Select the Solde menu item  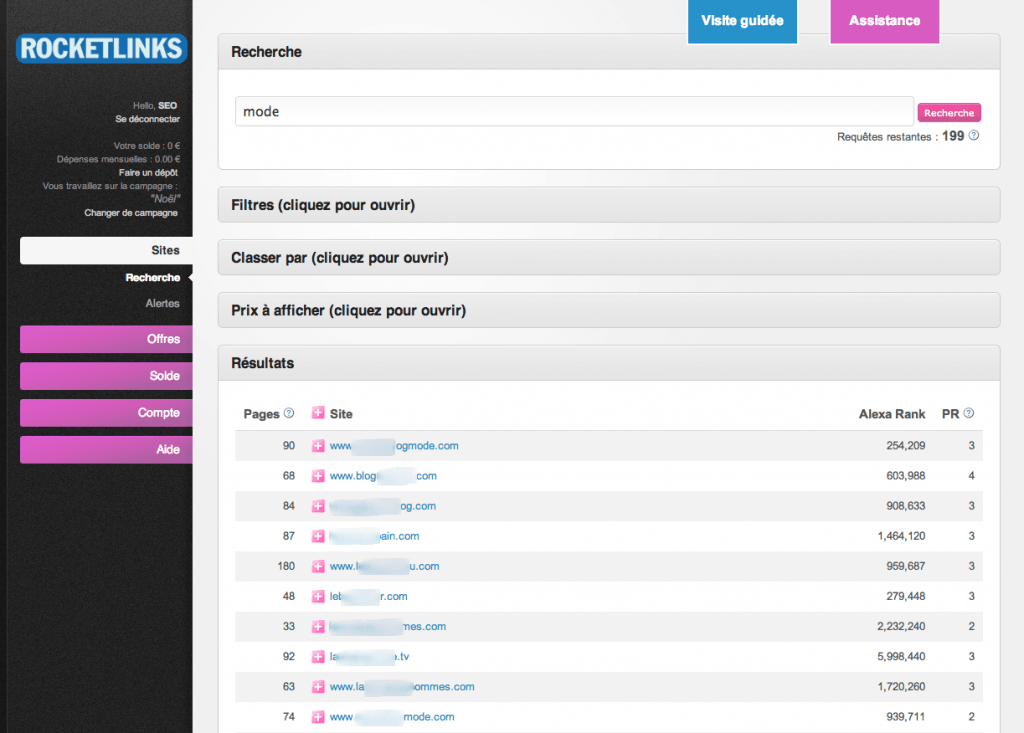[106, 376]
